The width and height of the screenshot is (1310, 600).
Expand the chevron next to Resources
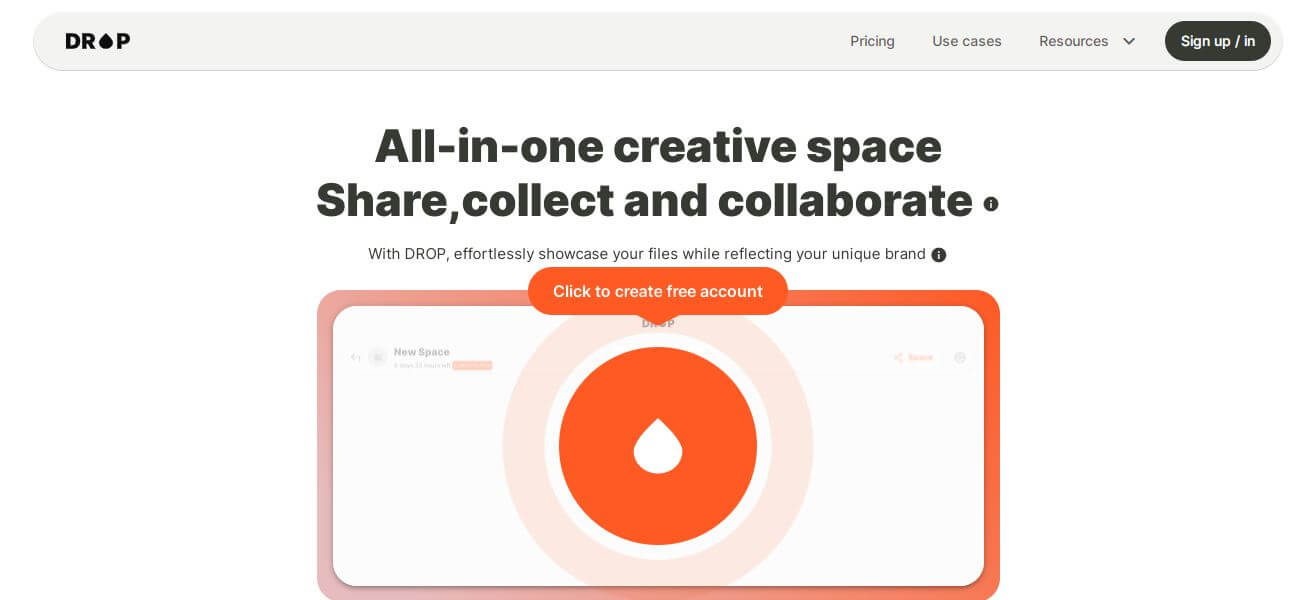coord(1129,41)
